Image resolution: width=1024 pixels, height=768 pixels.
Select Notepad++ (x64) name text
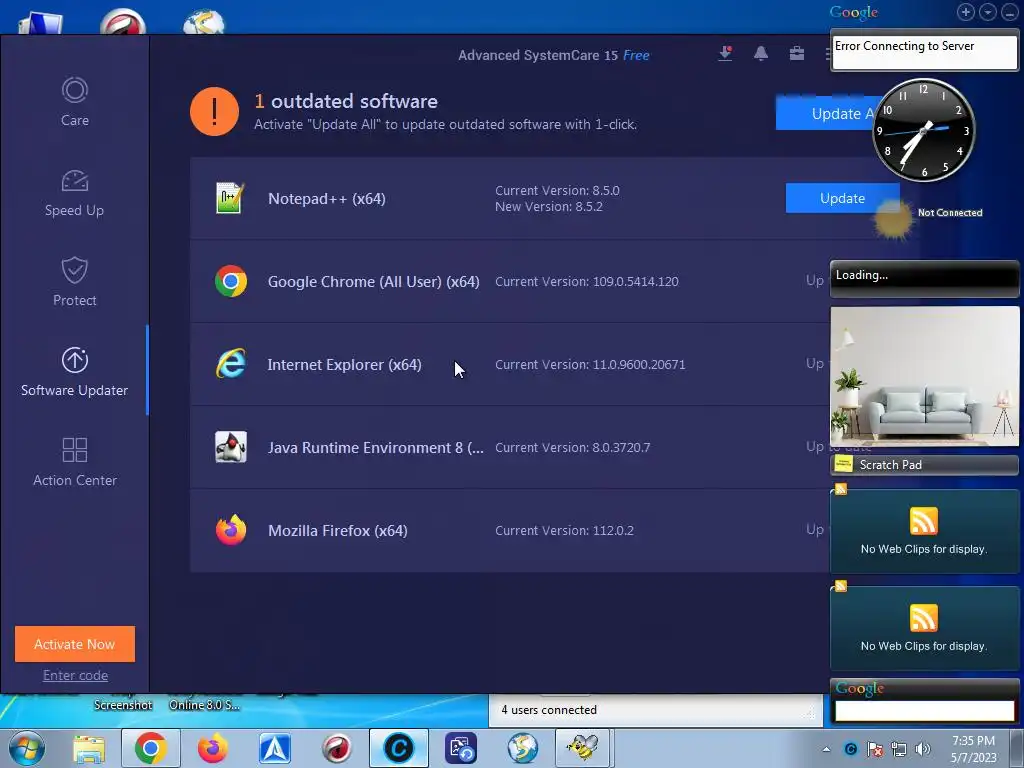(x=327, y=199)
